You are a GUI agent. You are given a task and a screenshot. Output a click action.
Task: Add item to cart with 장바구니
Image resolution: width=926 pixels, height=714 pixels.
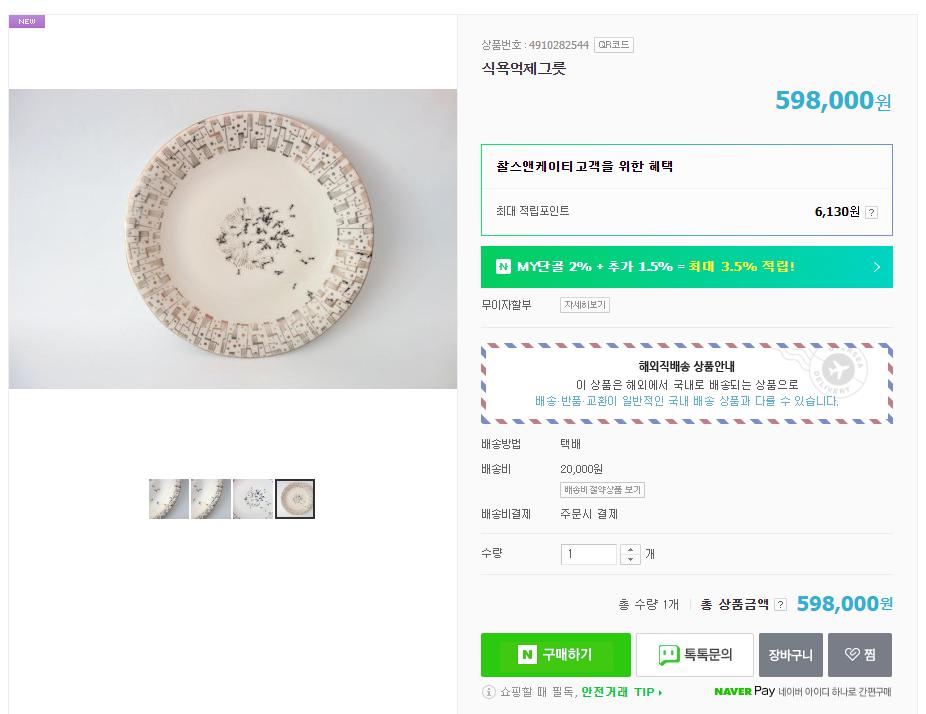[x=790, y=655]
